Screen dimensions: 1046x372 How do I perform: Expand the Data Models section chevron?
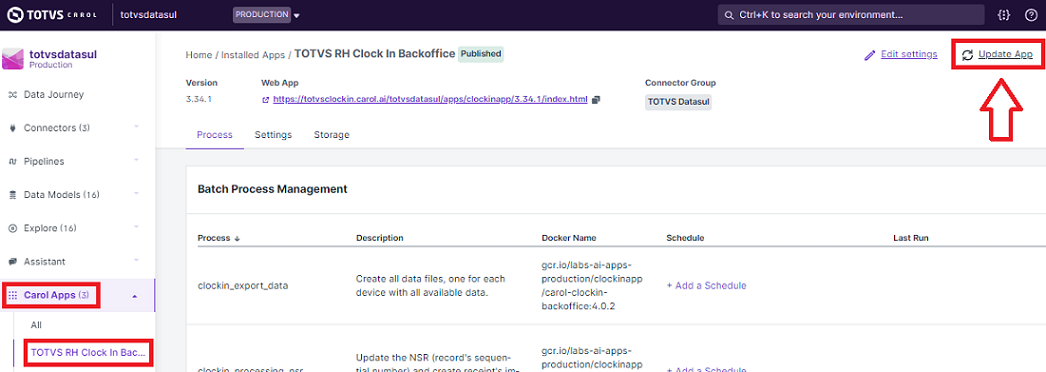135,193
